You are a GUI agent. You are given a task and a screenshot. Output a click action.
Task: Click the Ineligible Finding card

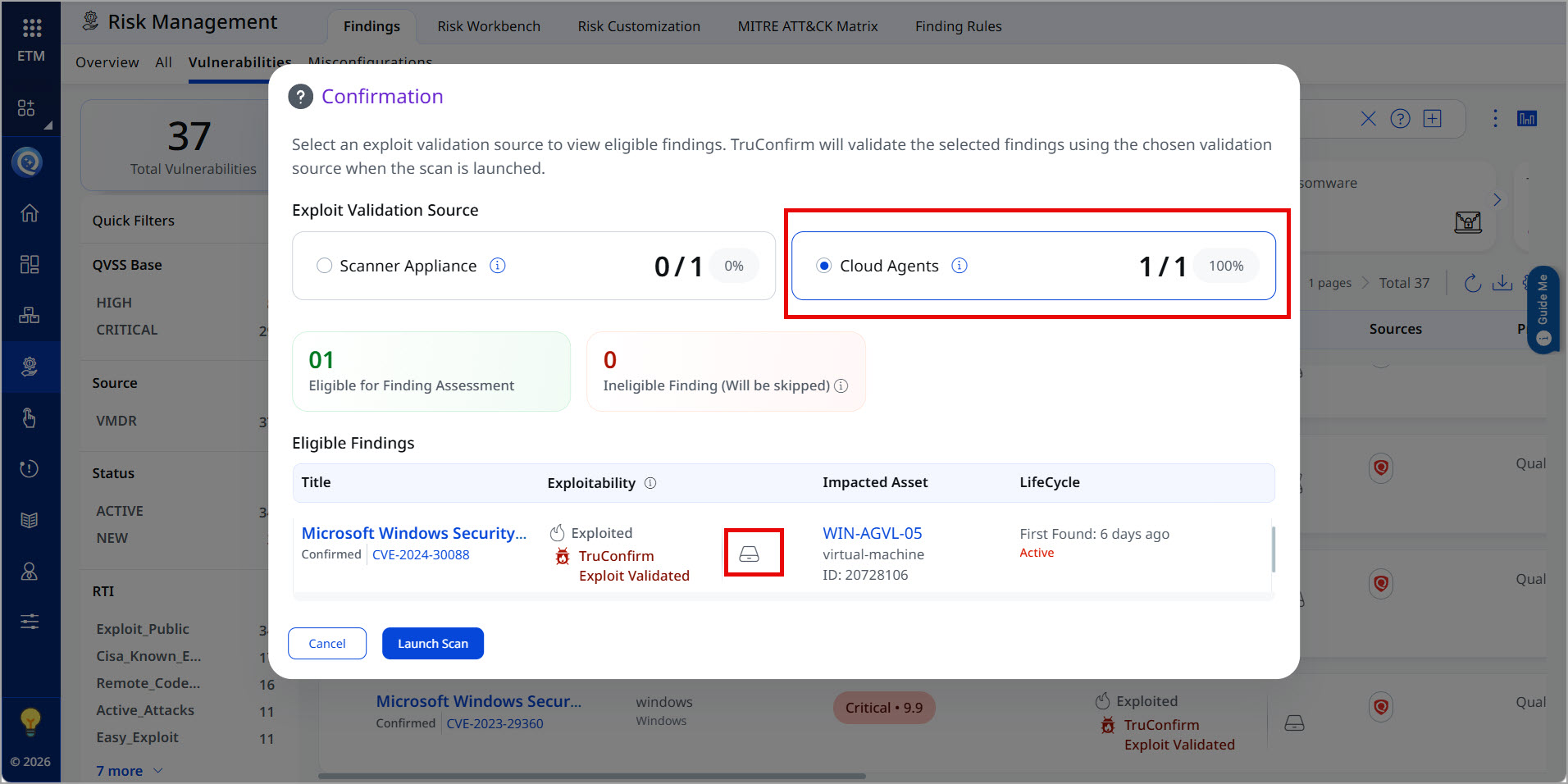[726, 371]
